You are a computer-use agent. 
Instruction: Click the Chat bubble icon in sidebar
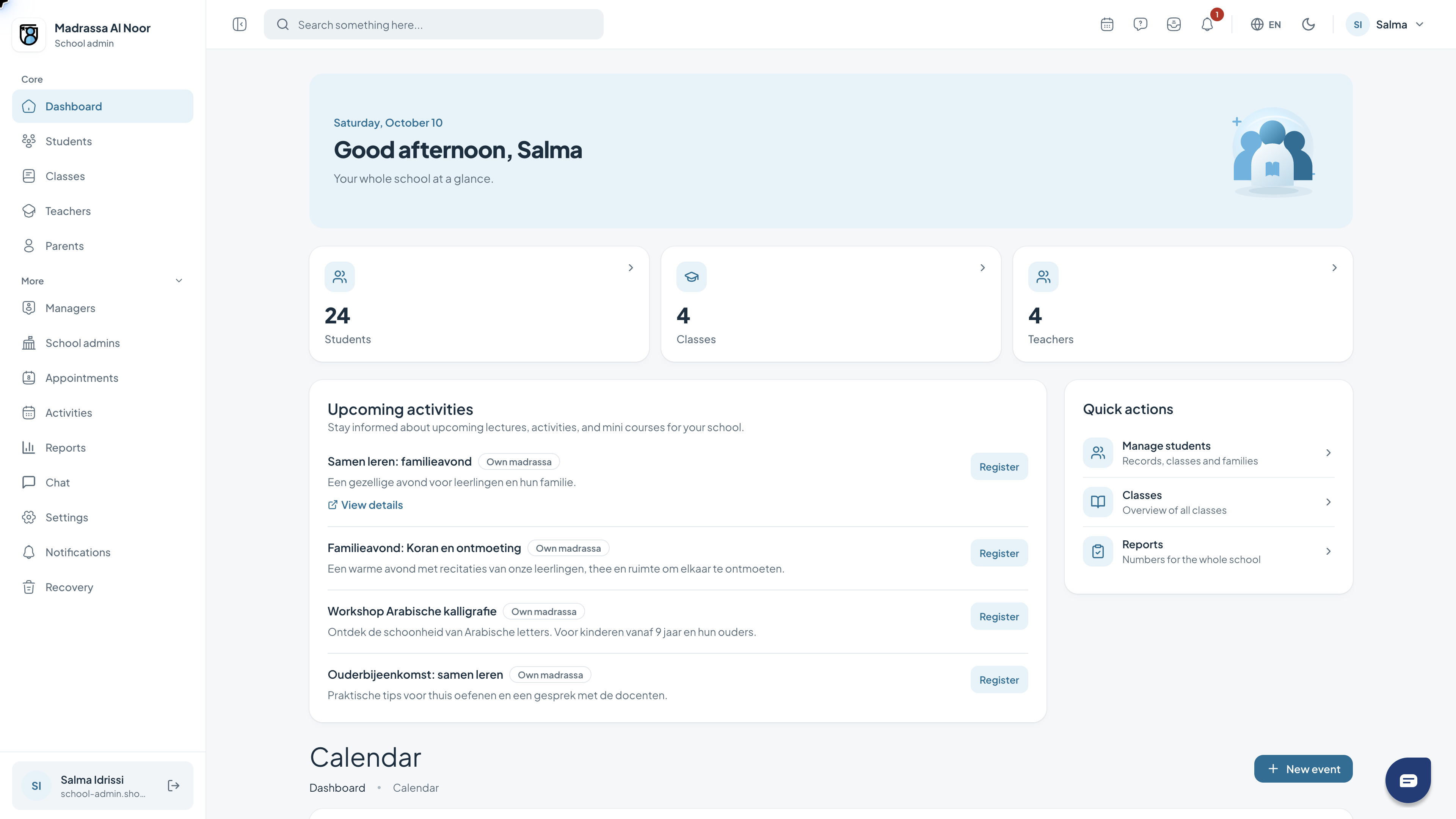click(x=29, y=483)
